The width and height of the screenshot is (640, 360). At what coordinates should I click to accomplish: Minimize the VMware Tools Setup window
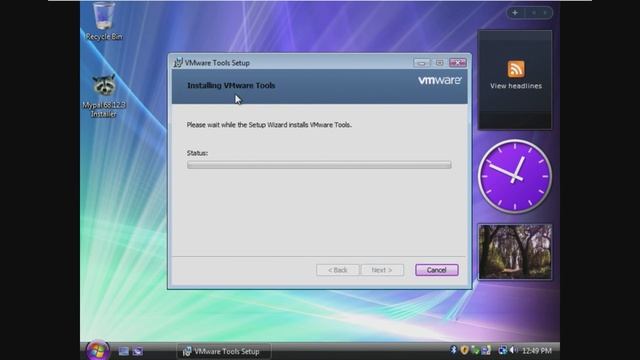422,62
